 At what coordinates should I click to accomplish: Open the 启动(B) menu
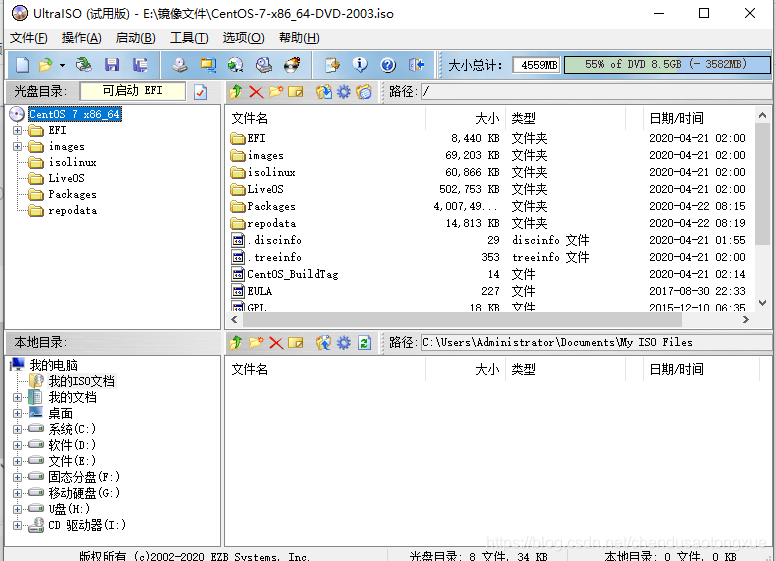[135, 38]
